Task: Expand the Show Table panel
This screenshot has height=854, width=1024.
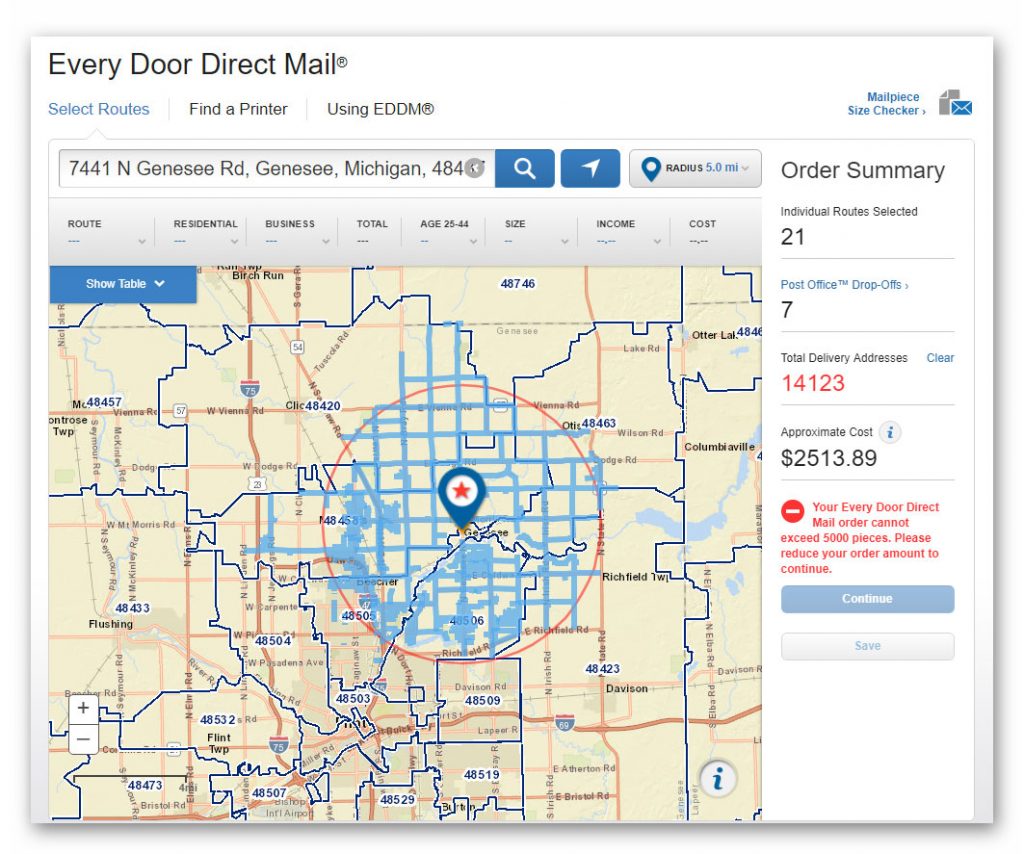Action: tap(122, 284)
